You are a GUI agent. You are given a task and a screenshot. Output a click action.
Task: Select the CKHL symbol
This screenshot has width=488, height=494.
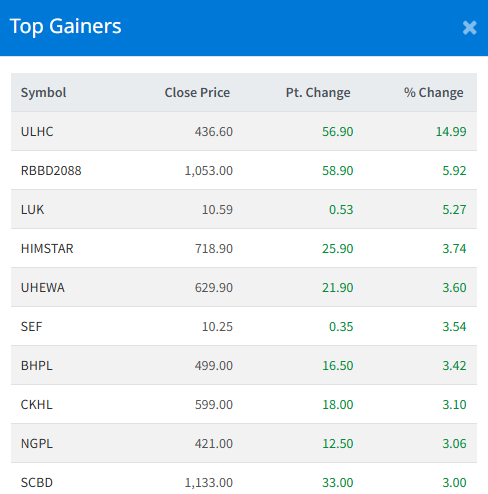point(37,404)
